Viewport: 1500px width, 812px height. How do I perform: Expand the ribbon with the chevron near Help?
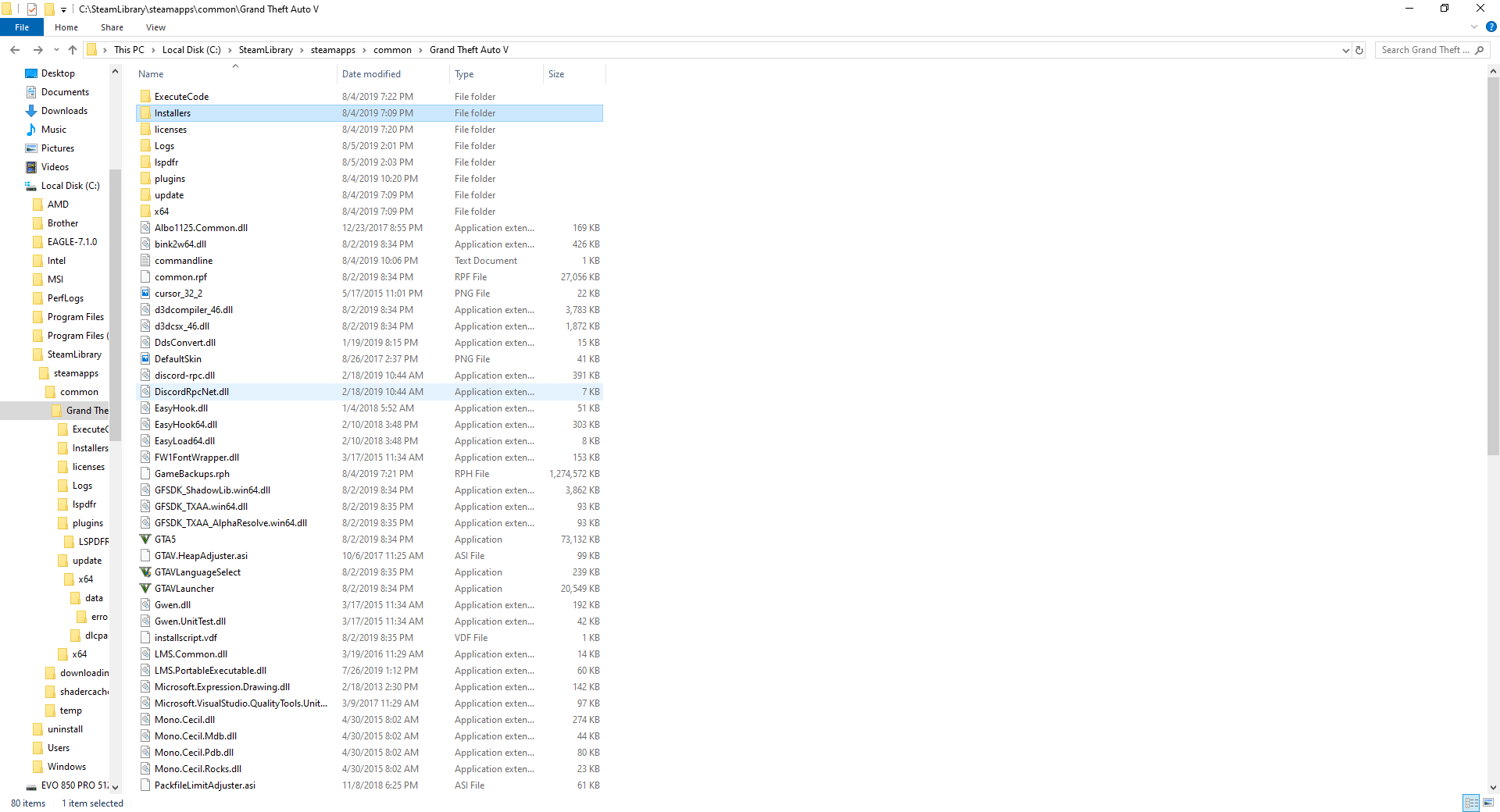click(x=1474, y=27)
